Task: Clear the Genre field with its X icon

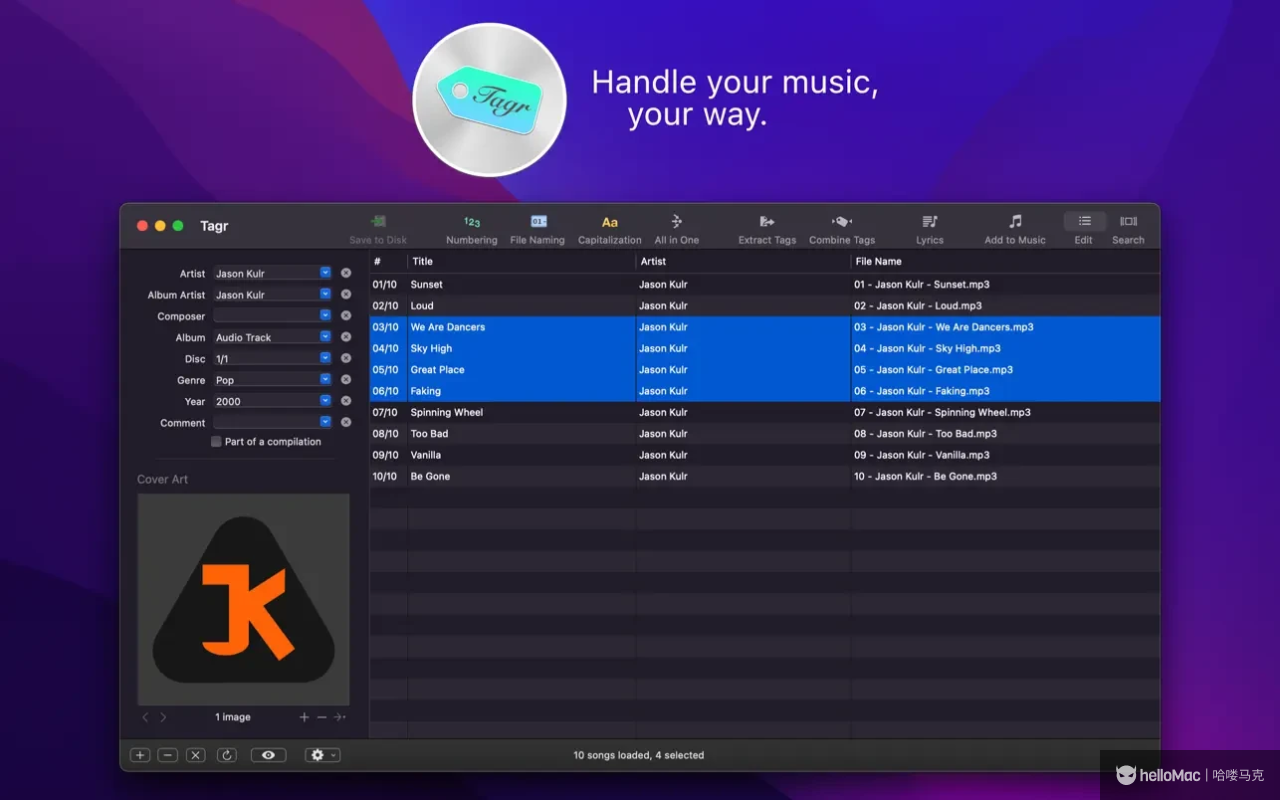Action: 346,380
